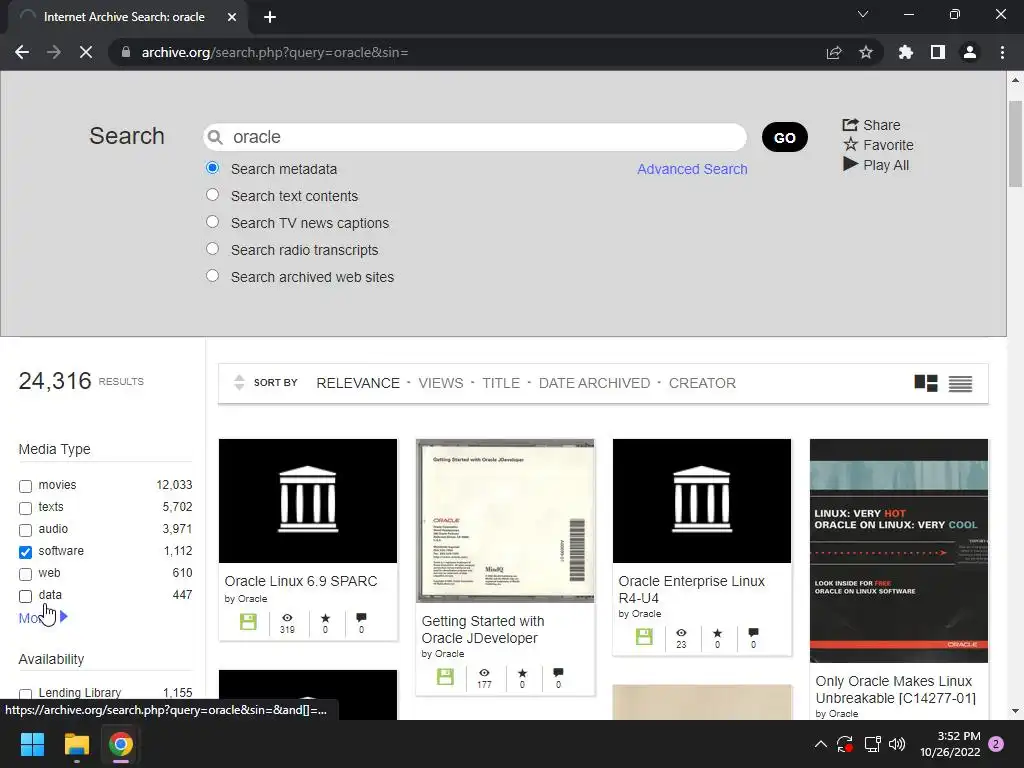The width and height of the screenshot is (1024, 768).
Task: Click the browser back arrow
Action: click(x=22, y=52)
